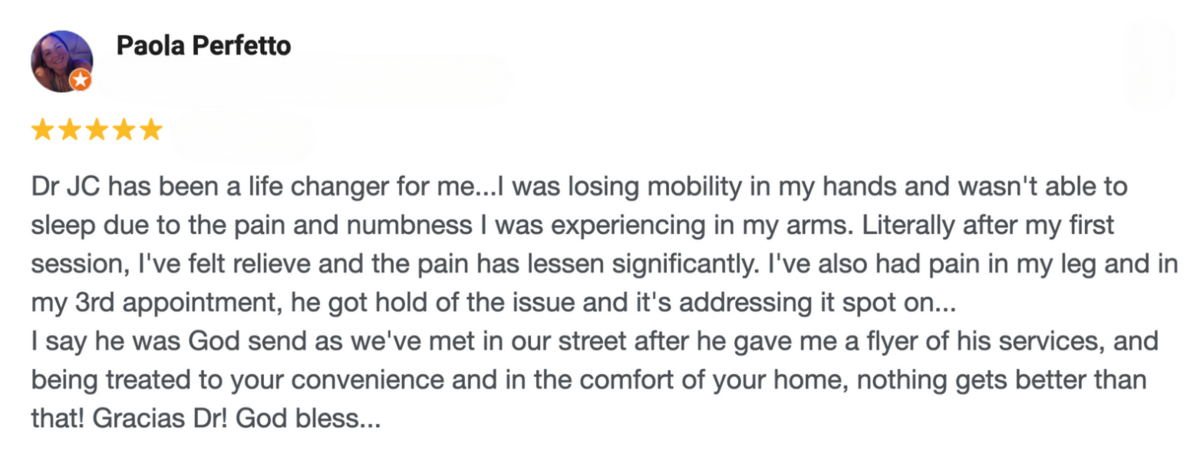
Task: Click Paola Perfetto's profile photo
Action: point(61,59)
